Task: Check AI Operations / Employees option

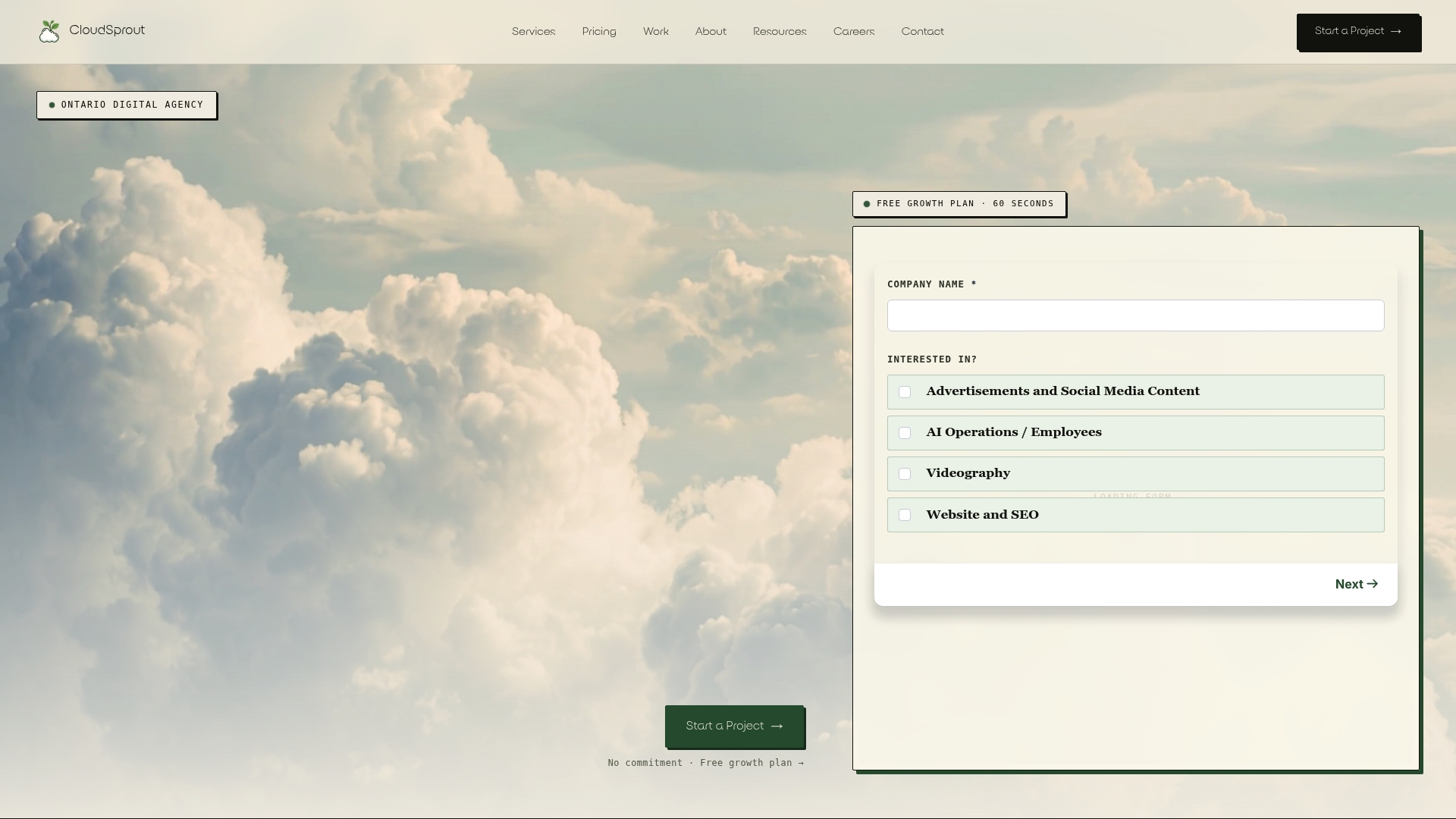Action: [905, 433]
